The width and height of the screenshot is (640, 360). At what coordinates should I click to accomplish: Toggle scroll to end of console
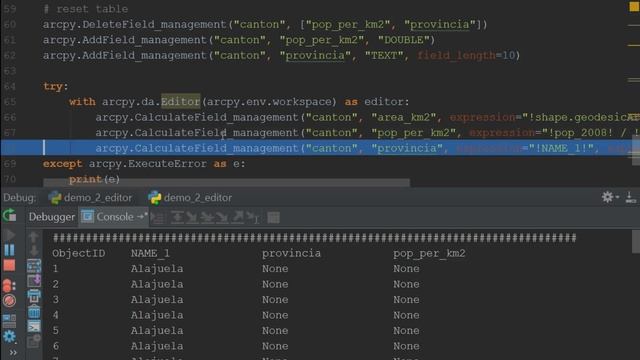point(34,281)
